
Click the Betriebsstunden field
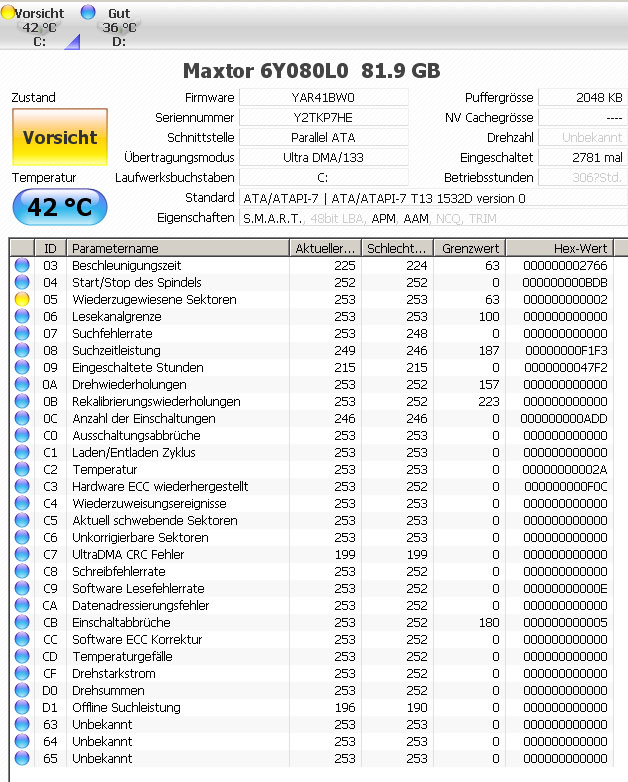click(583, 177)
